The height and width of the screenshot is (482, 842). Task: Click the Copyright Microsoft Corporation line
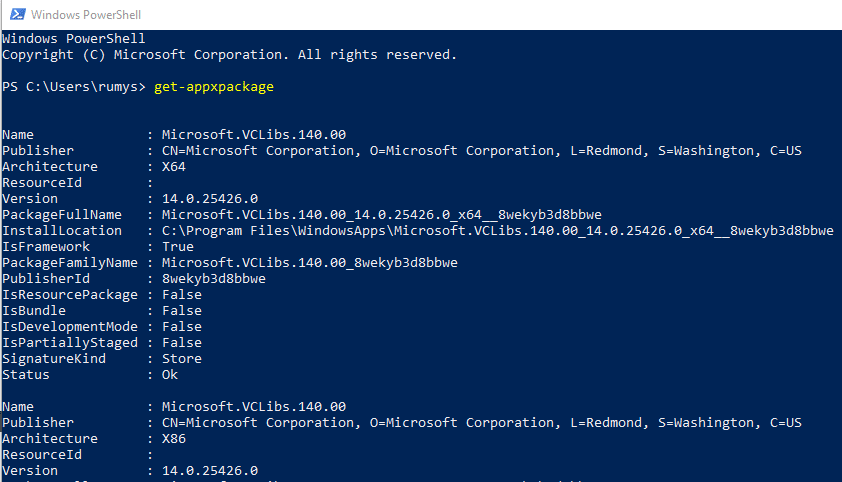229,55
